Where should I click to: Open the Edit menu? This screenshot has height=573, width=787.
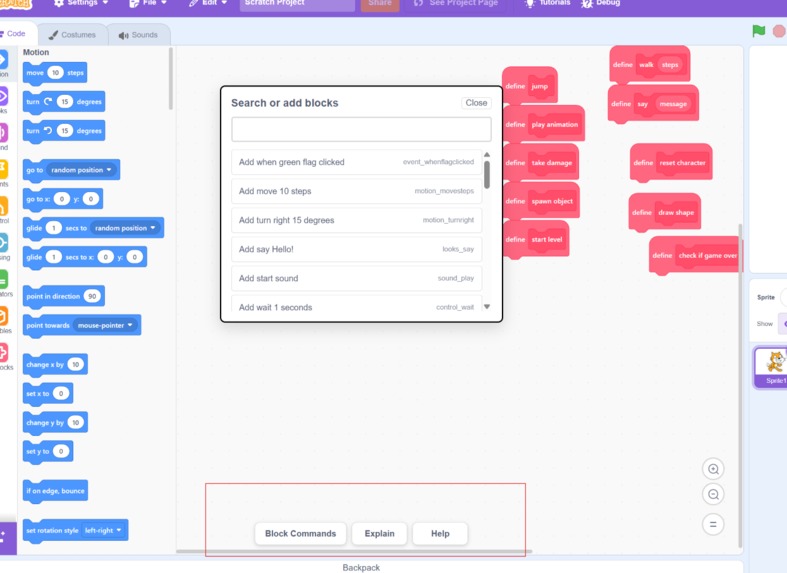coord(208,3)
